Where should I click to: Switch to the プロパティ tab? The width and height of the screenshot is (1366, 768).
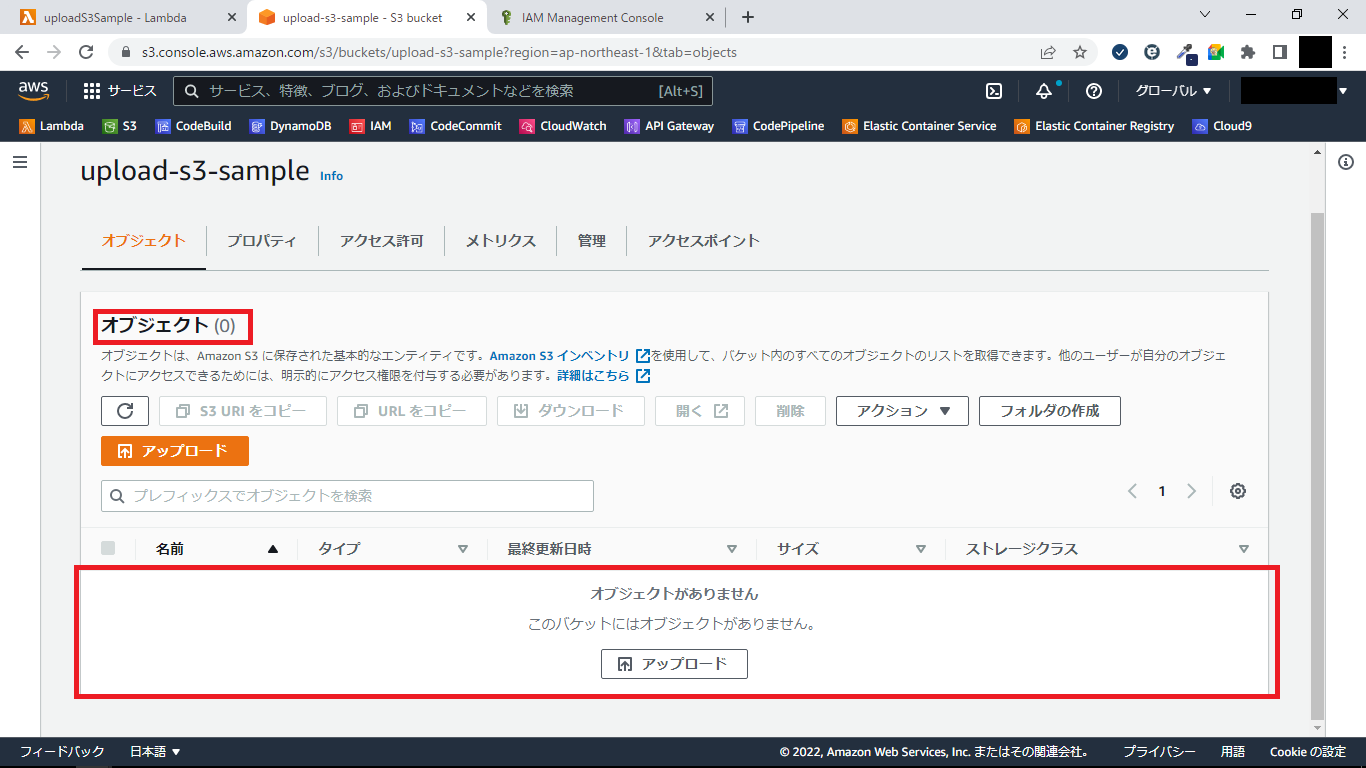261,241
